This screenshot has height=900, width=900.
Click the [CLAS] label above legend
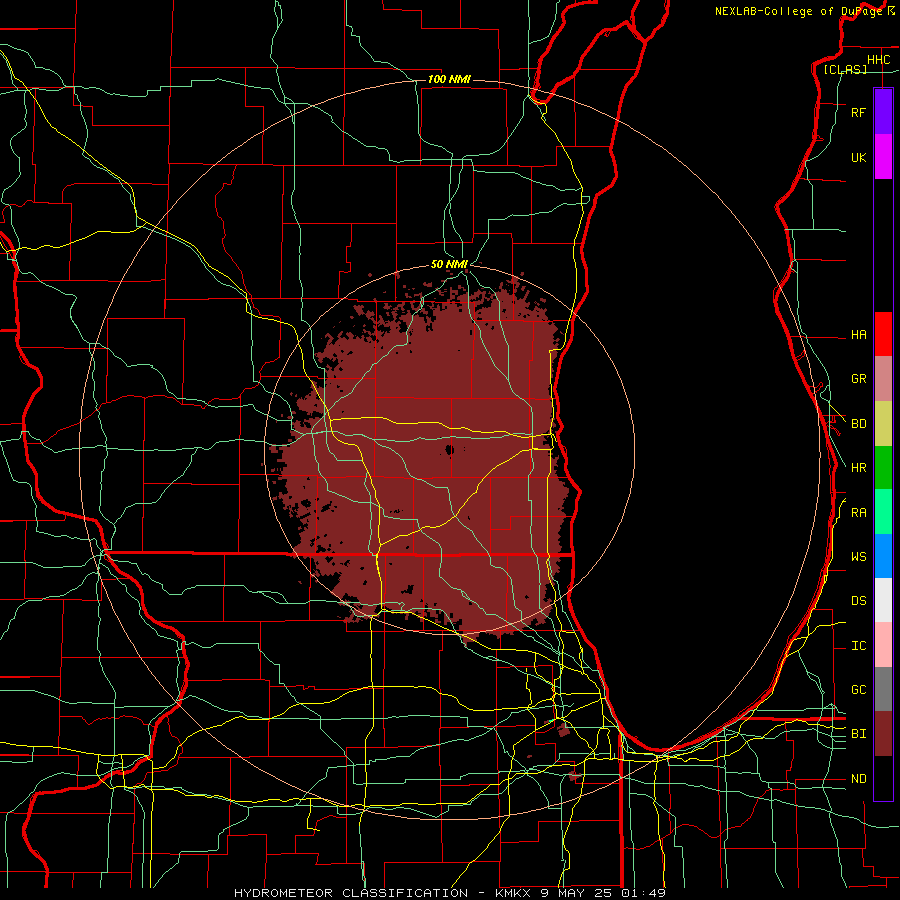845,69
